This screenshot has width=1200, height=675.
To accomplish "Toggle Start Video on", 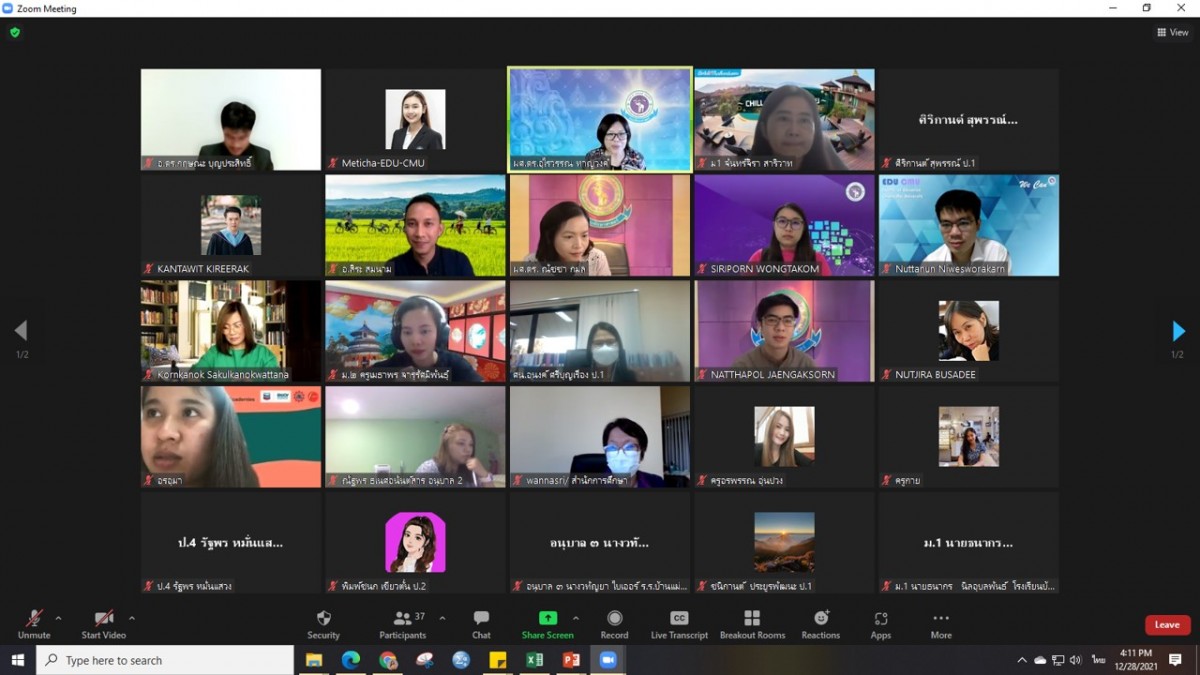I will [x=103, y=624].
